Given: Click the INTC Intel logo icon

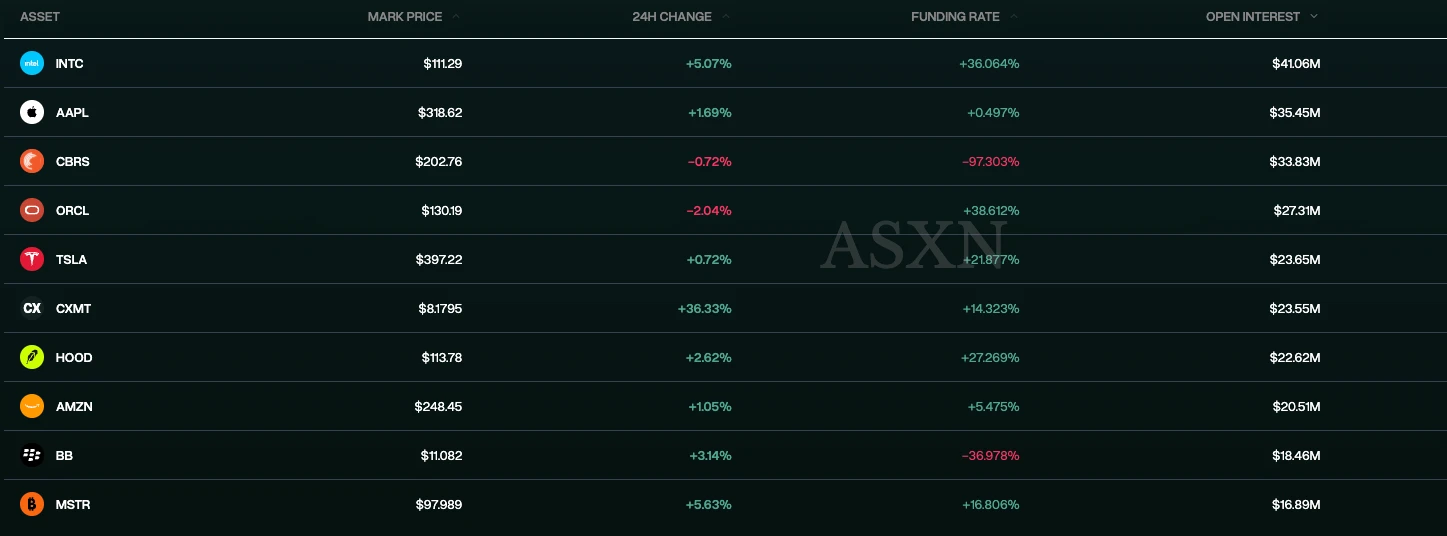Looking at the screenshot, I should (32, 63).
